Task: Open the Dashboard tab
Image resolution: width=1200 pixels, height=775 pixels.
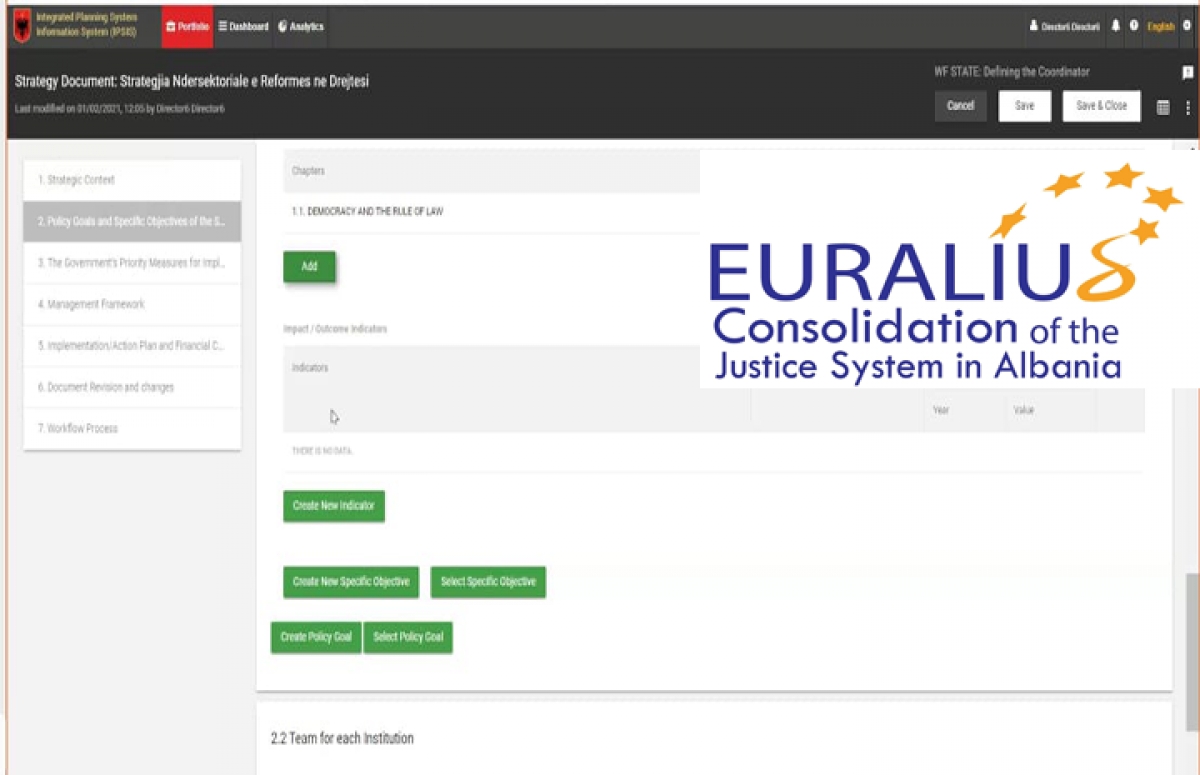Action: (243, 27)
